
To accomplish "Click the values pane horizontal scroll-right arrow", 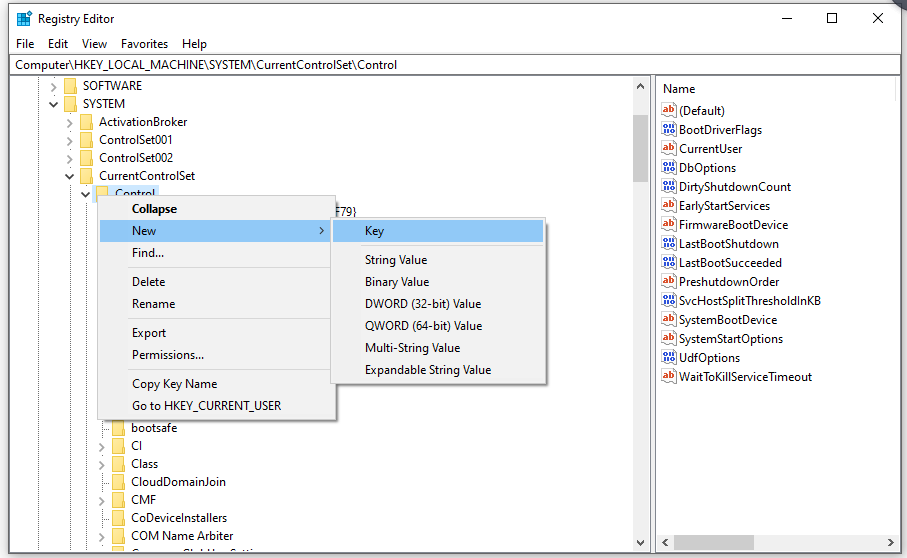I will (890, 542).
